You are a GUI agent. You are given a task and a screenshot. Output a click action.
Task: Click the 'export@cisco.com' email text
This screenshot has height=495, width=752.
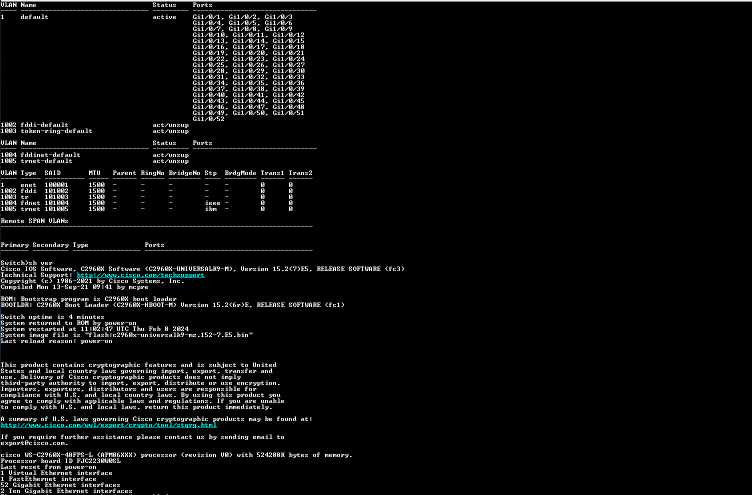[x=35, y=443]
